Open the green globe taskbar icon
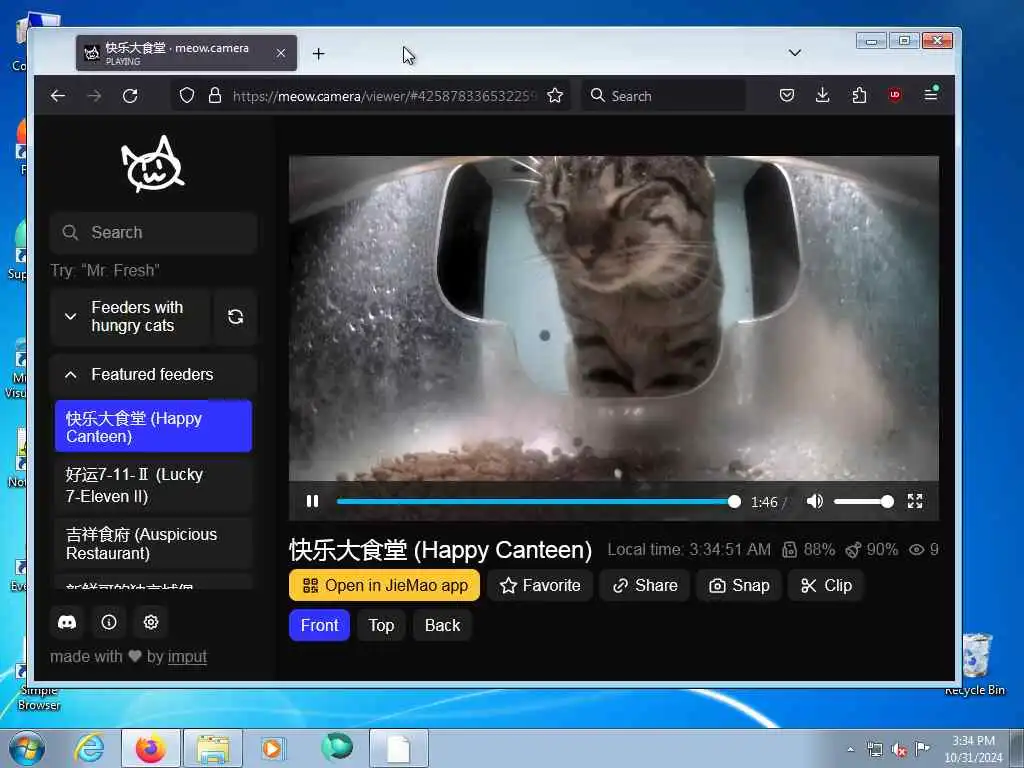The height and width of the screenshot is (768, 1024). tap(337, 747)
